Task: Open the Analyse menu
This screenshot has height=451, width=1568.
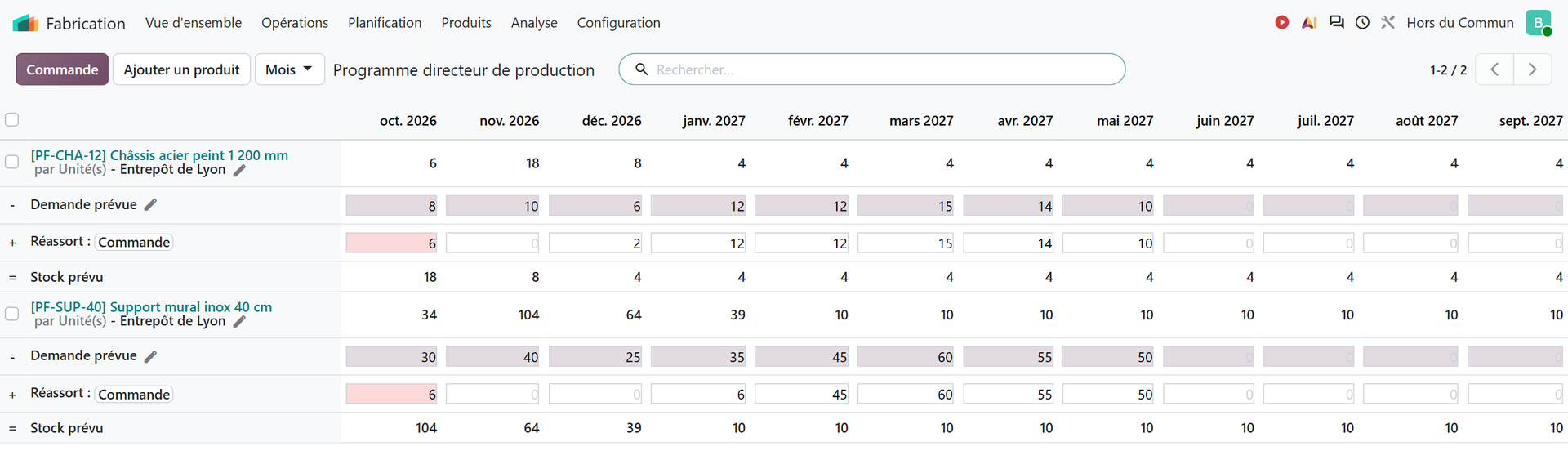Action: [x=534, y=23]
